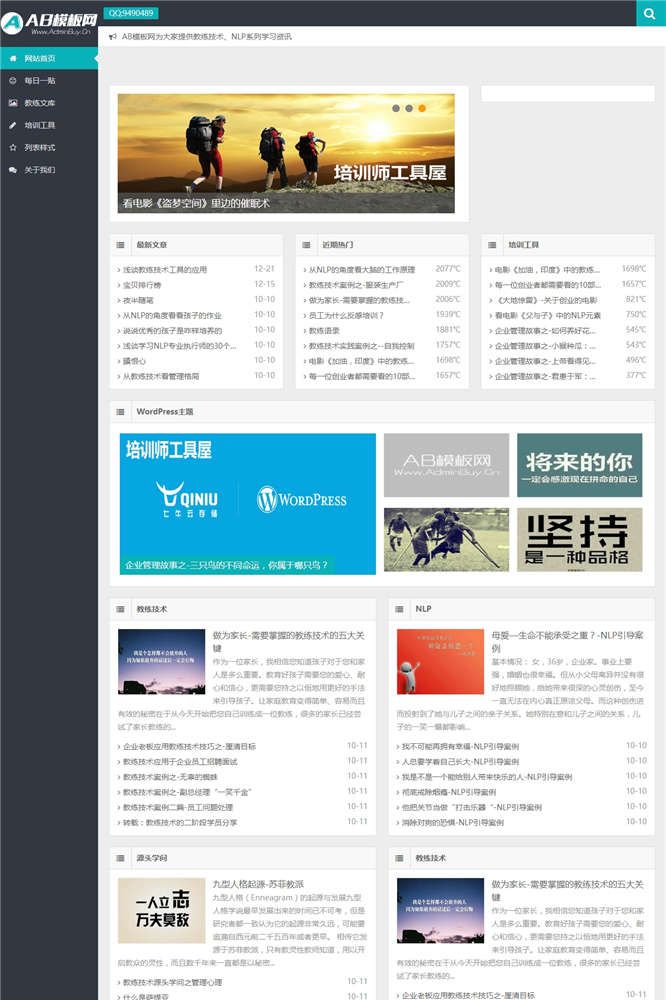
Task: Click the image icon beside 教练文库
Action: 13,103
